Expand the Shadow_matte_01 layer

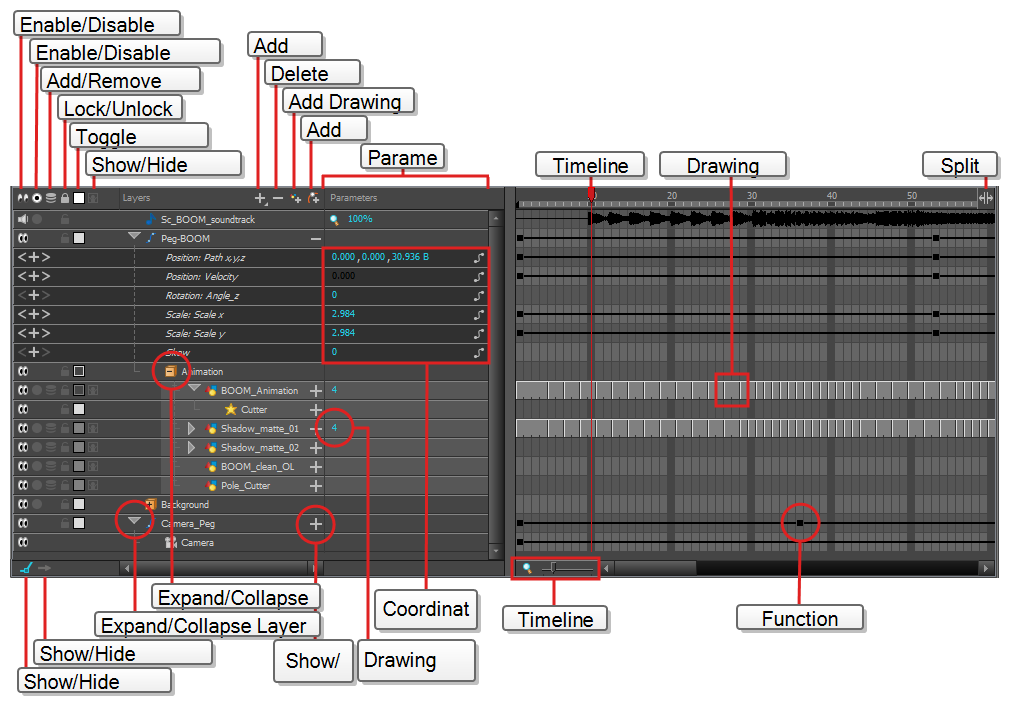[x=193, y=429]
